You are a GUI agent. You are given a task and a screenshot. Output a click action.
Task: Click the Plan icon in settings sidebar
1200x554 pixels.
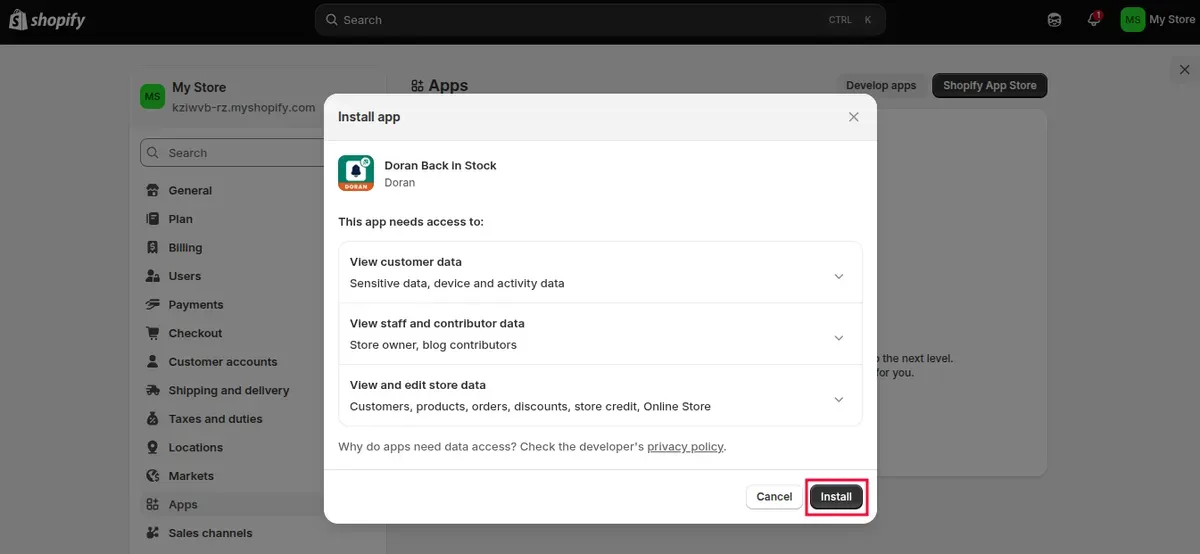click(x=153, y=219)
